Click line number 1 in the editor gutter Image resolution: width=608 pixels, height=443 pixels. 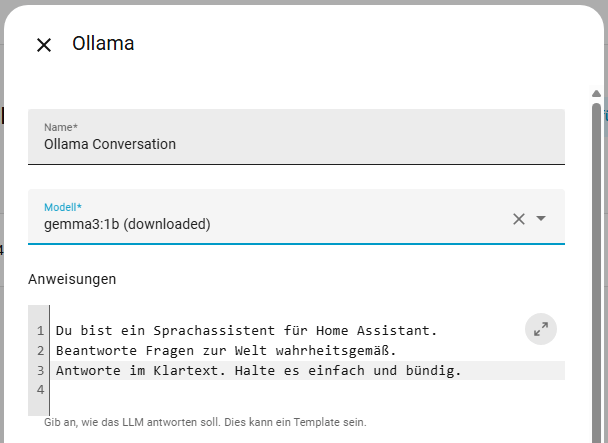coord(40,330)
